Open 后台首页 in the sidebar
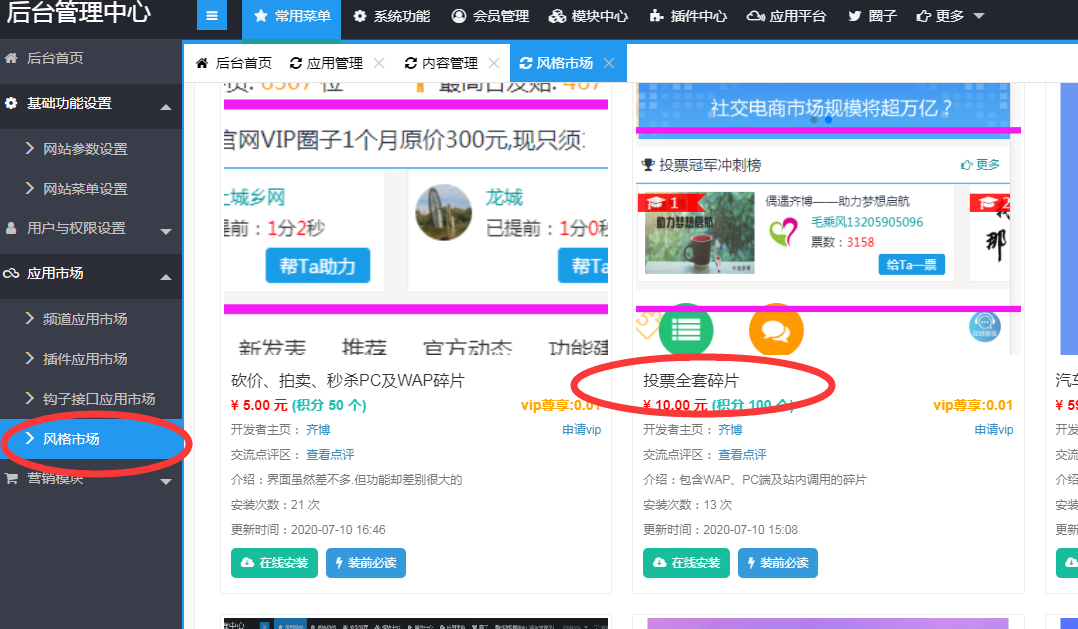The height and width of the screenshot is (629, 1078). point(55,58)
